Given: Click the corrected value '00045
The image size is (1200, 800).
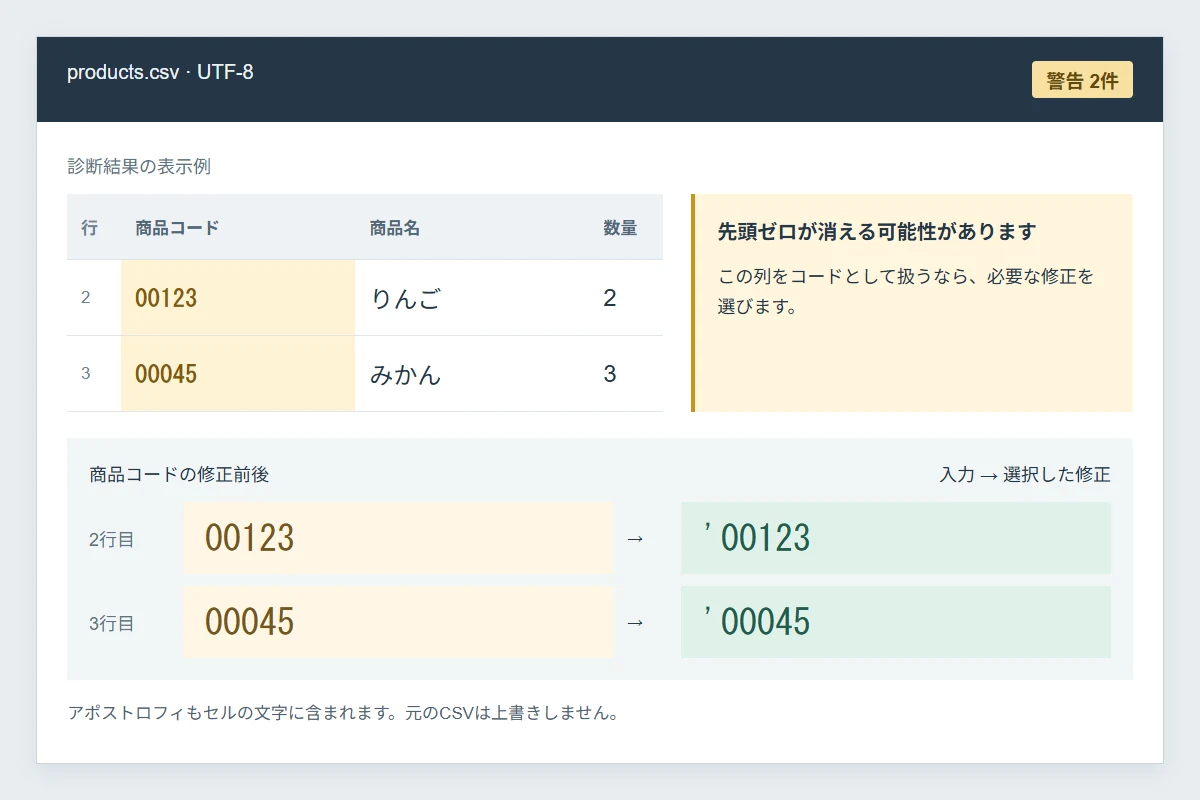Looking at the screenshot, I should (x=896, y=622).
